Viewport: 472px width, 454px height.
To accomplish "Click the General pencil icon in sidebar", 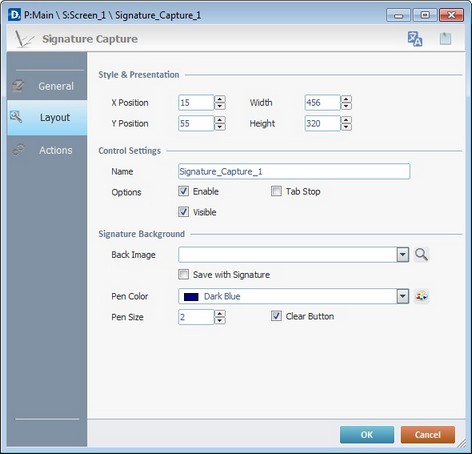I will 18,86.
